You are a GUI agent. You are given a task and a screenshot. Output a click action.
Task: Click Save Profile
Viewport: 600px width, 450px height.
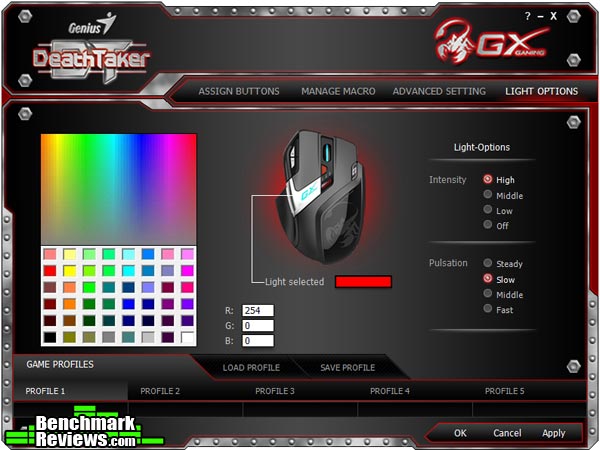(x=347, y=368)
